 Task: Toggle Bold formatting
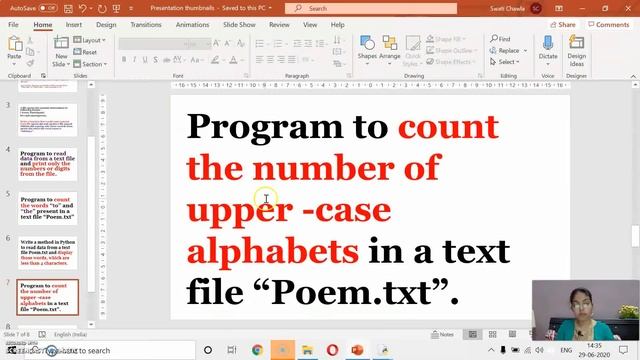124,60
